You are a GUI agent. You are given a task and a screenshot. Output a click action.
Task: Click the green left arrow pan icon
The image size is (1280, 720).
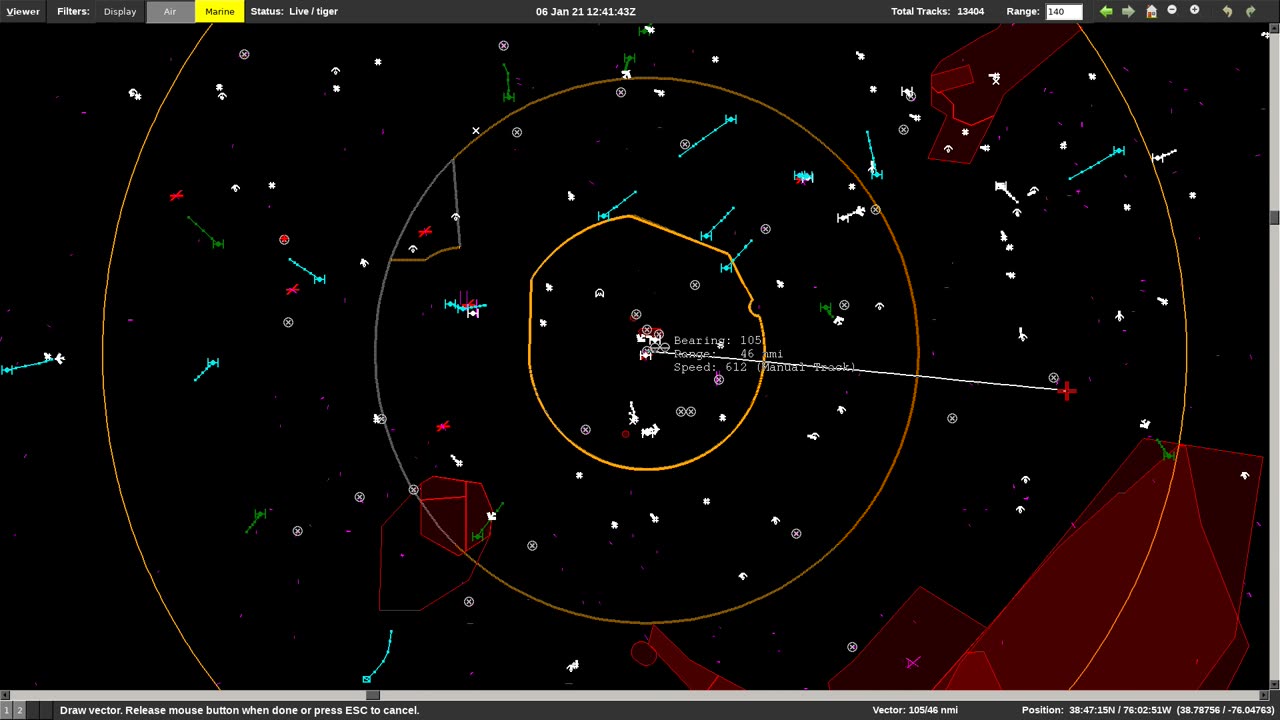pos(1106,11)
